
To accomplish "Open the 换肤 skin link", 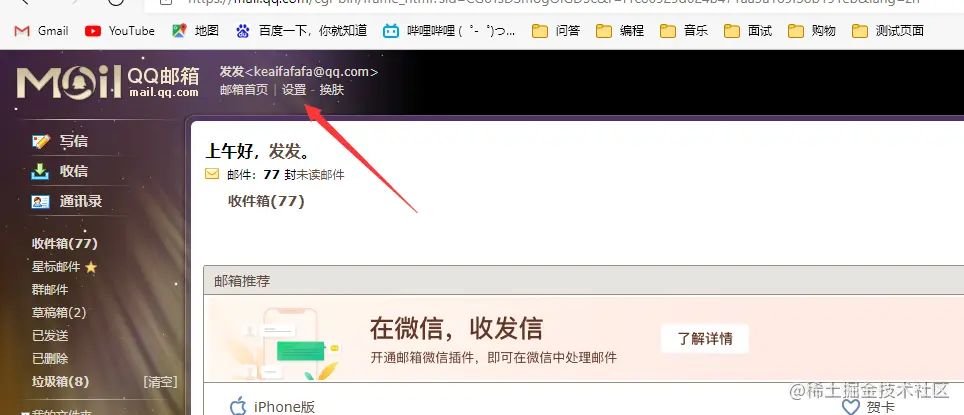I will point(332,90).
